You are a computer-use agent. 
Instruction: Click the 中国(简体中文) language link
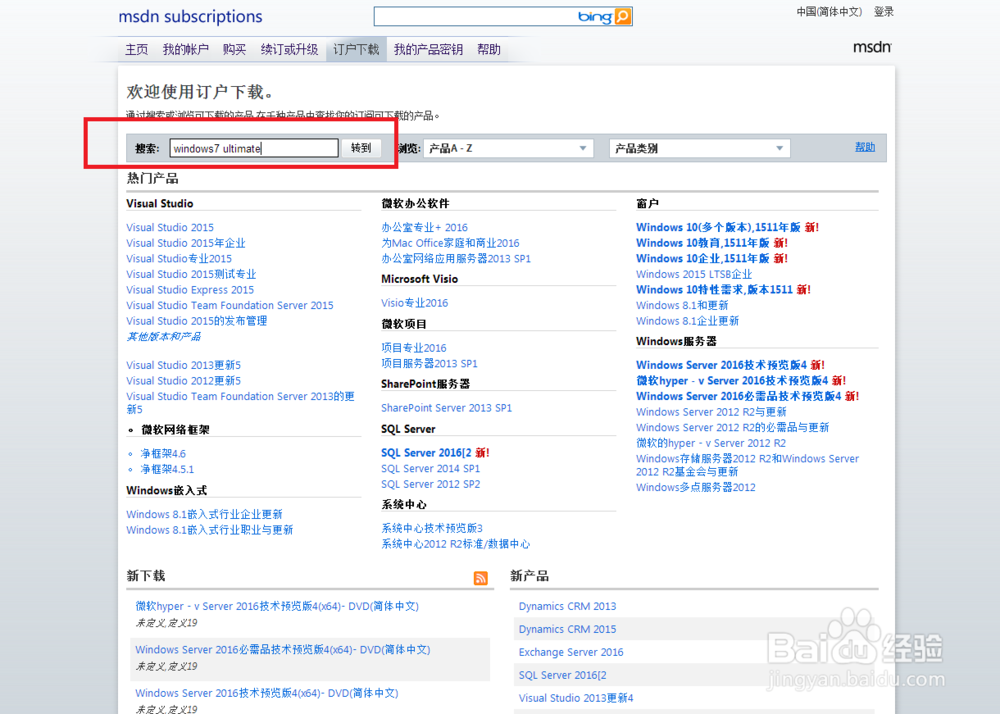(829, 11)
